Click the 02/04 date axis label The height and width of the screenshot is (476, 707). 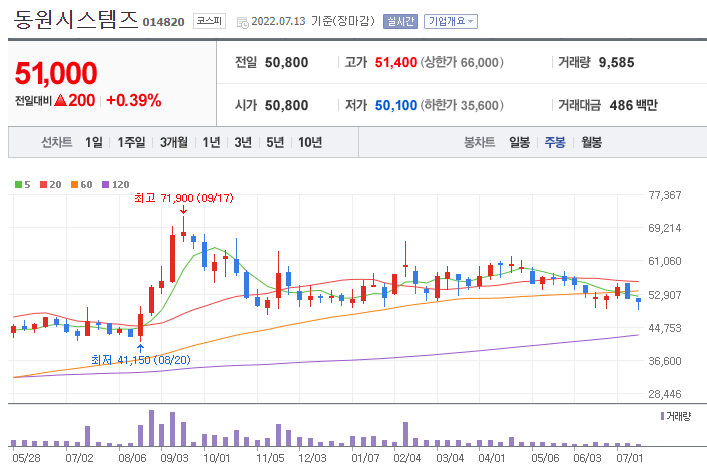click(x=407, y=458)
